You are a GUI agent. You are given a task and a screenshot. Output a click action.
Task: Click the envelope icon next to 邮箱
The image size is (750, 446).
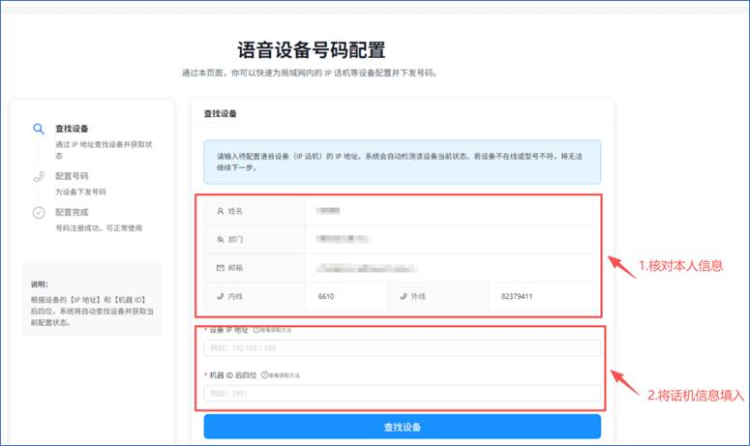point(220,268)
